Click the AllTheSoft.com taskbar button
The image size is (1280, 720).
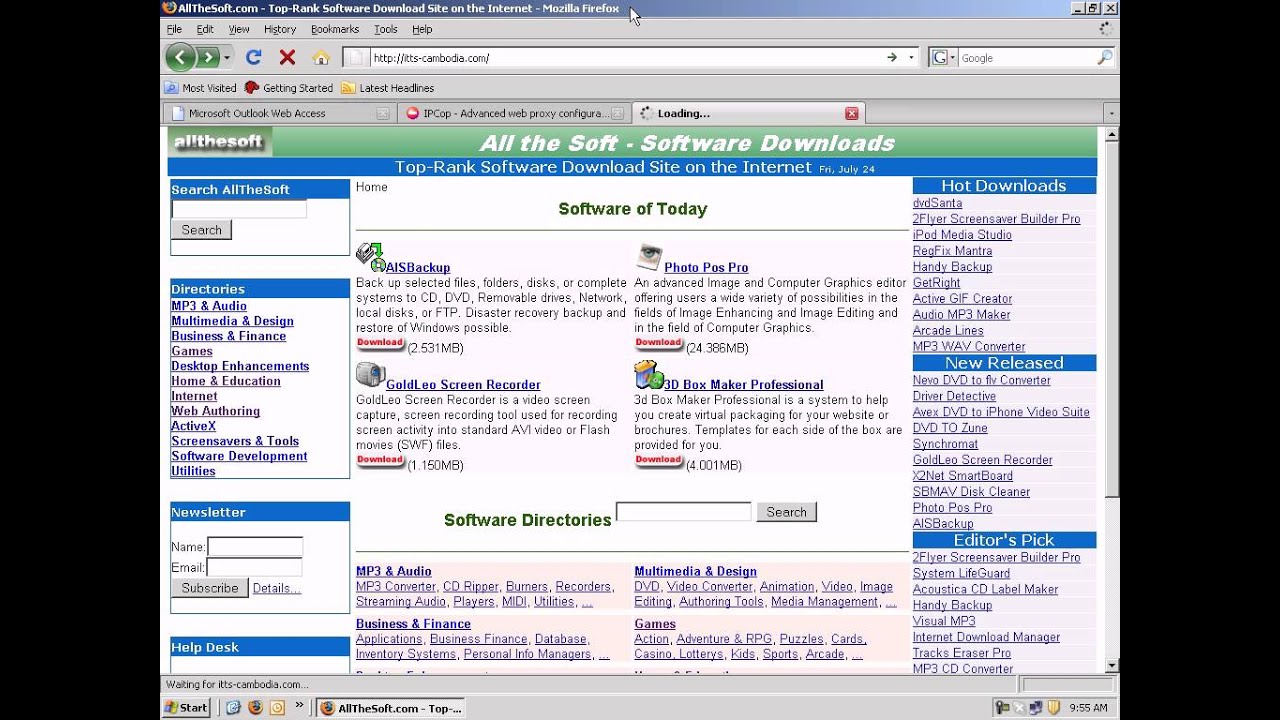click(x=391, y=708)
